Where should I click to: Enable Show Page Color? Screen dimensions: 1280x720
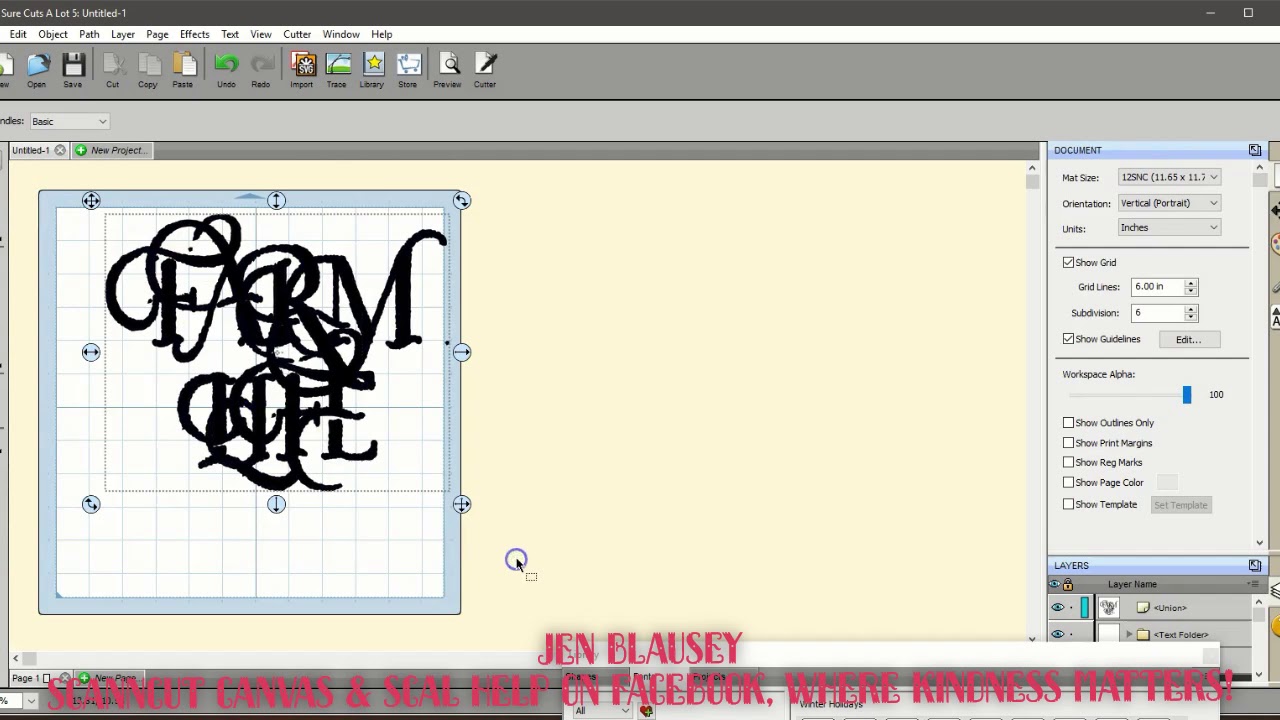pos(1068,483)
